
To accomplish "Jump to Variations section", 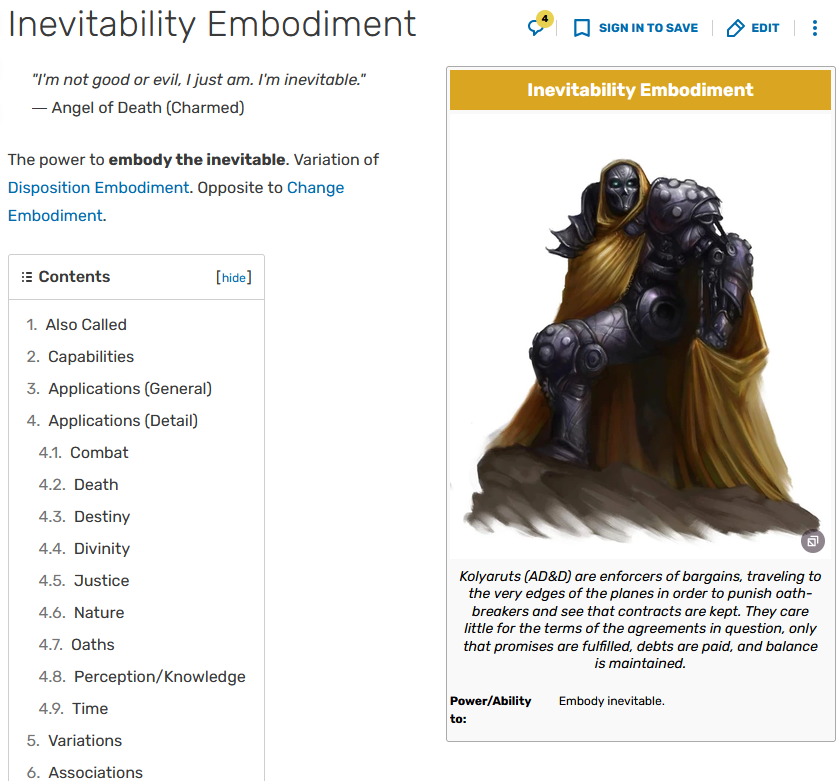I will (85, 741).
